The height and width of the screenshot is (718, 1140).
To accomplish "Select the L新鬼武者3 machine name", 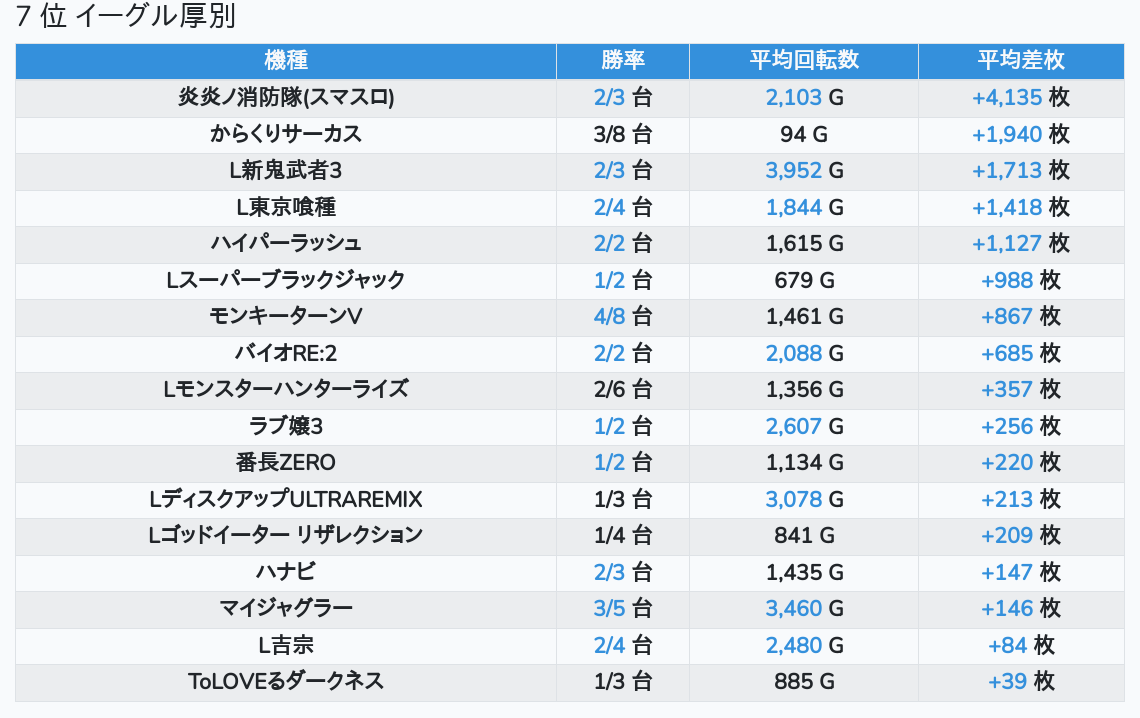I will (x=286, y=170).
